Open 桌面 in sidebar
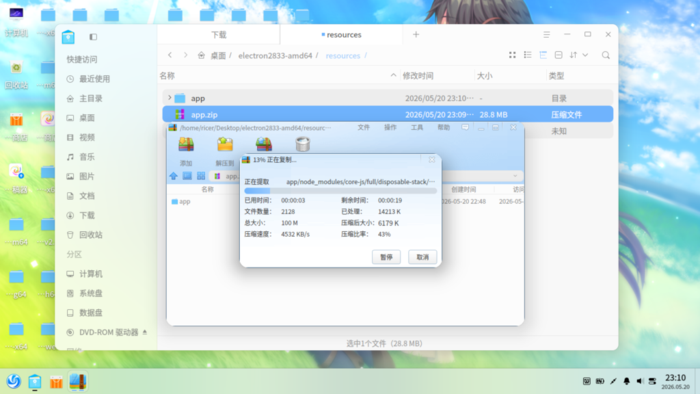Image resolution: width=700 pixels, height=394 pixels. (81, 118)
